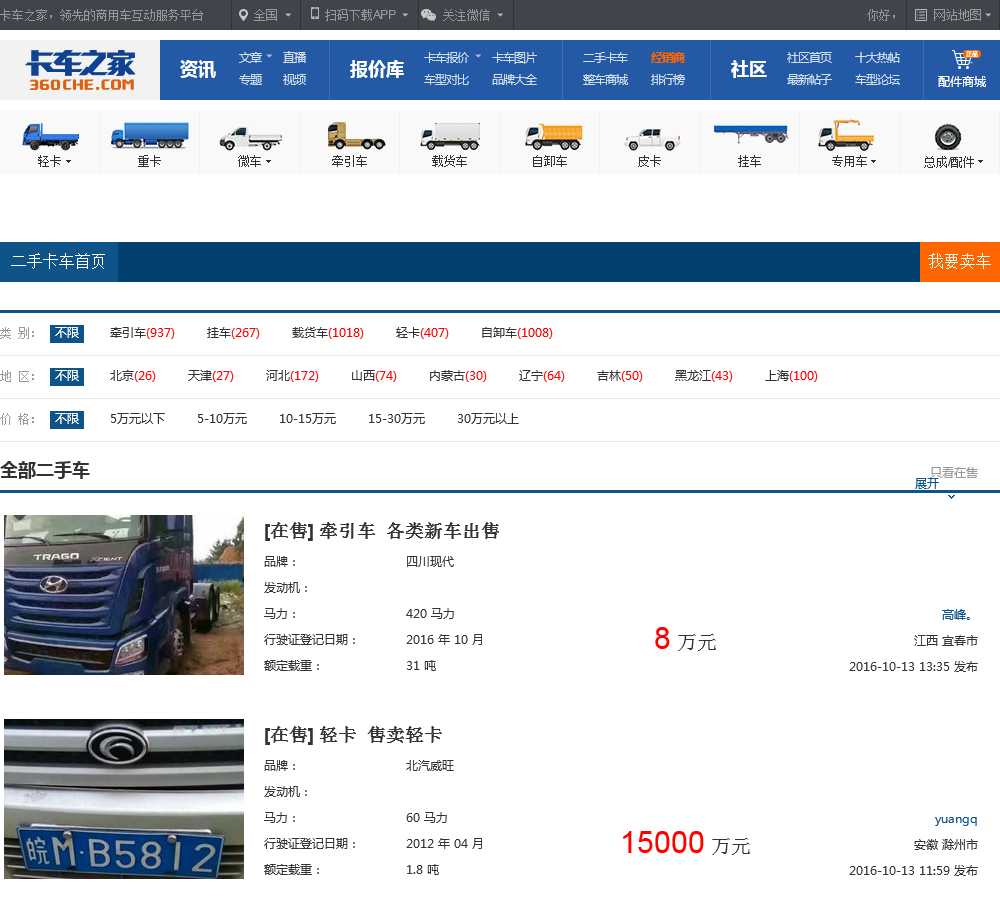Viewport: 1000px width, 909px height.
Task: Select the 重卡 heavy truck icon
Action: (x=150, y=135)
